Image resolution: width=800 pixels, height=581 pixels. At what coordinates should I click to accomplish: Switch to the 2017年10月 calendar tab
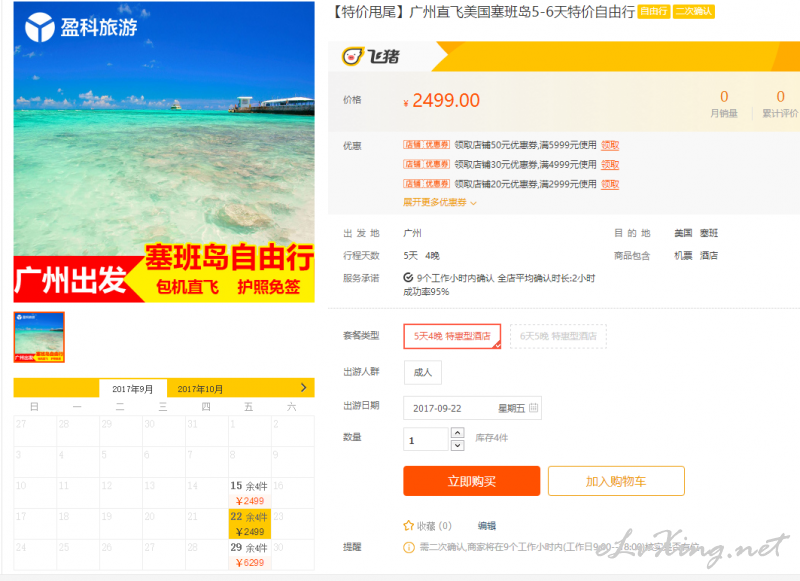pyautogui.click(x=200, y=389)
